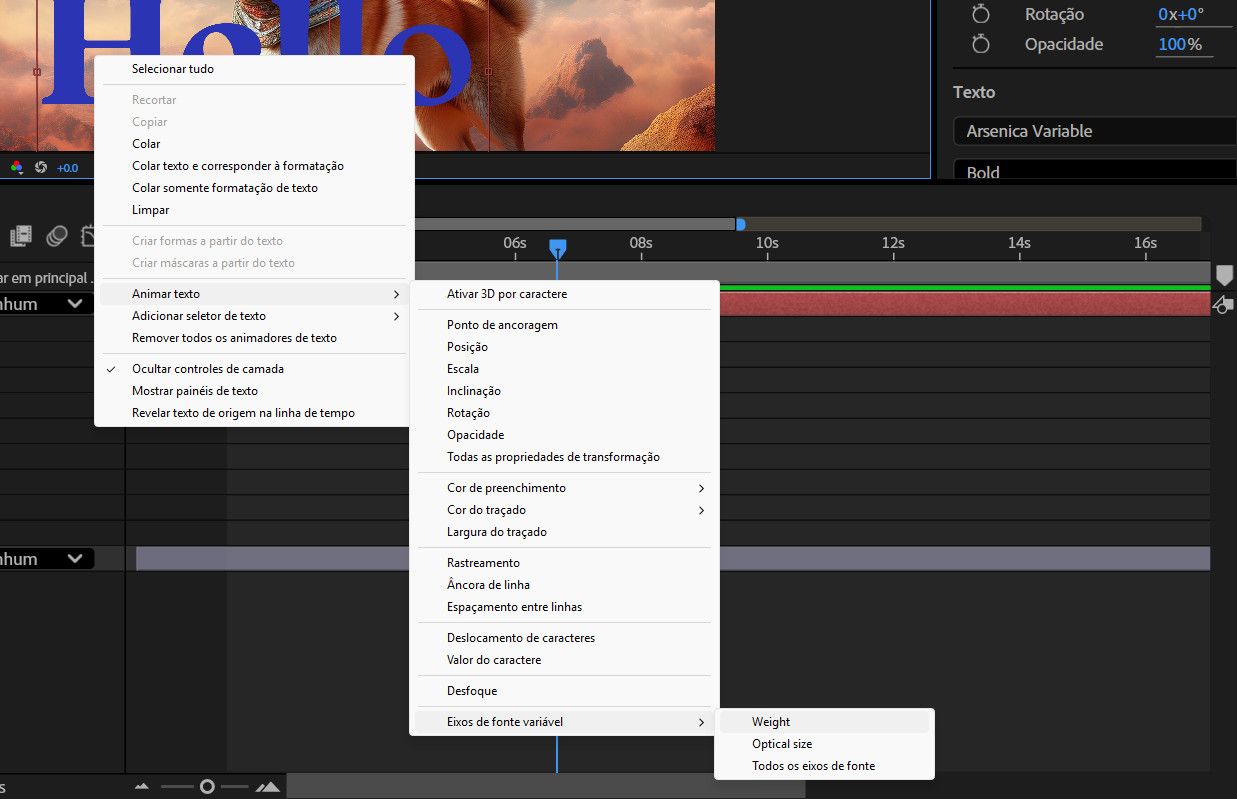
Task: Enable the shy layers icon on the right
Action: click(x=1224, y=275)
